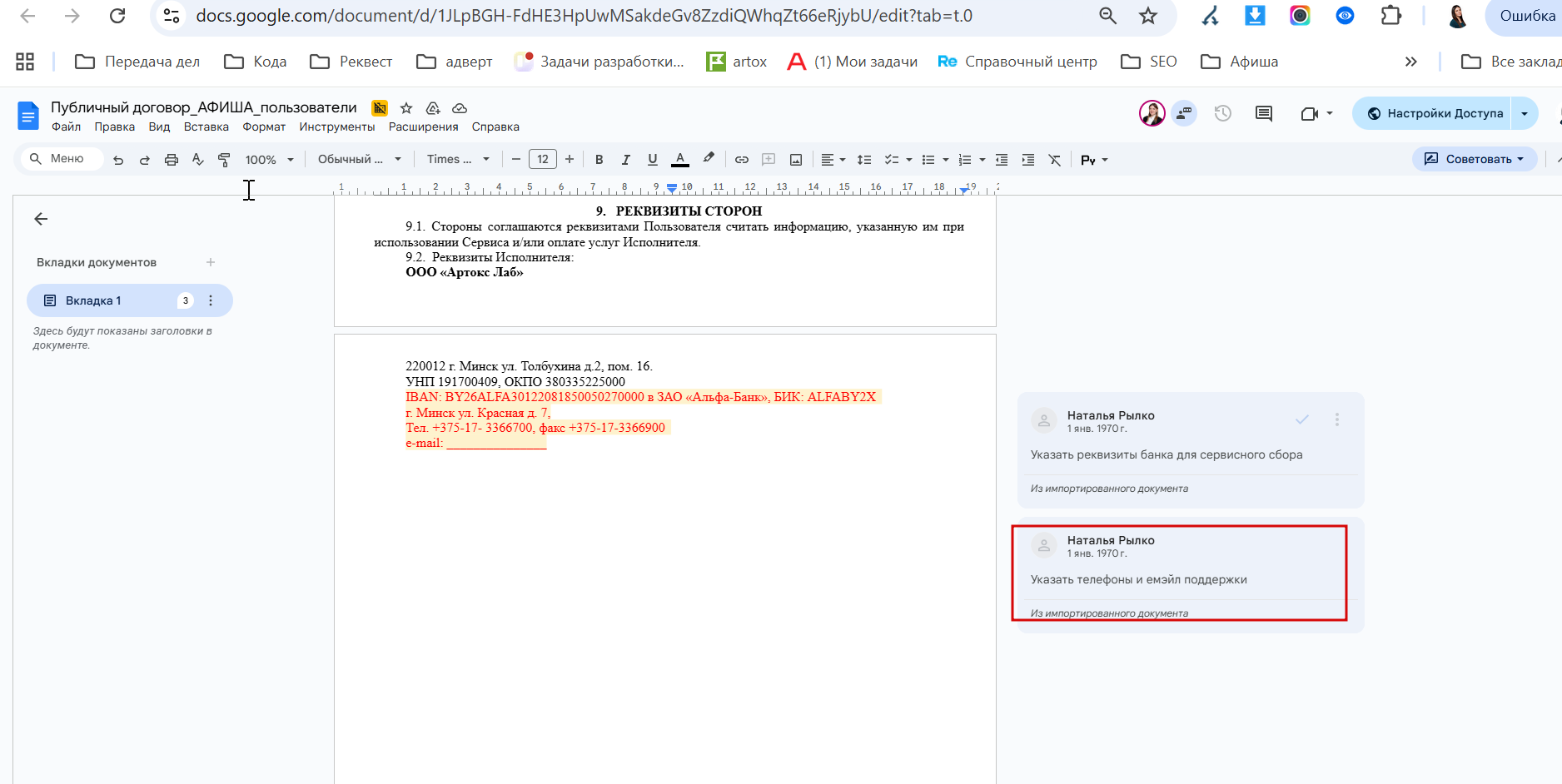Run spelling and grammar check

(x=197, y=160)
